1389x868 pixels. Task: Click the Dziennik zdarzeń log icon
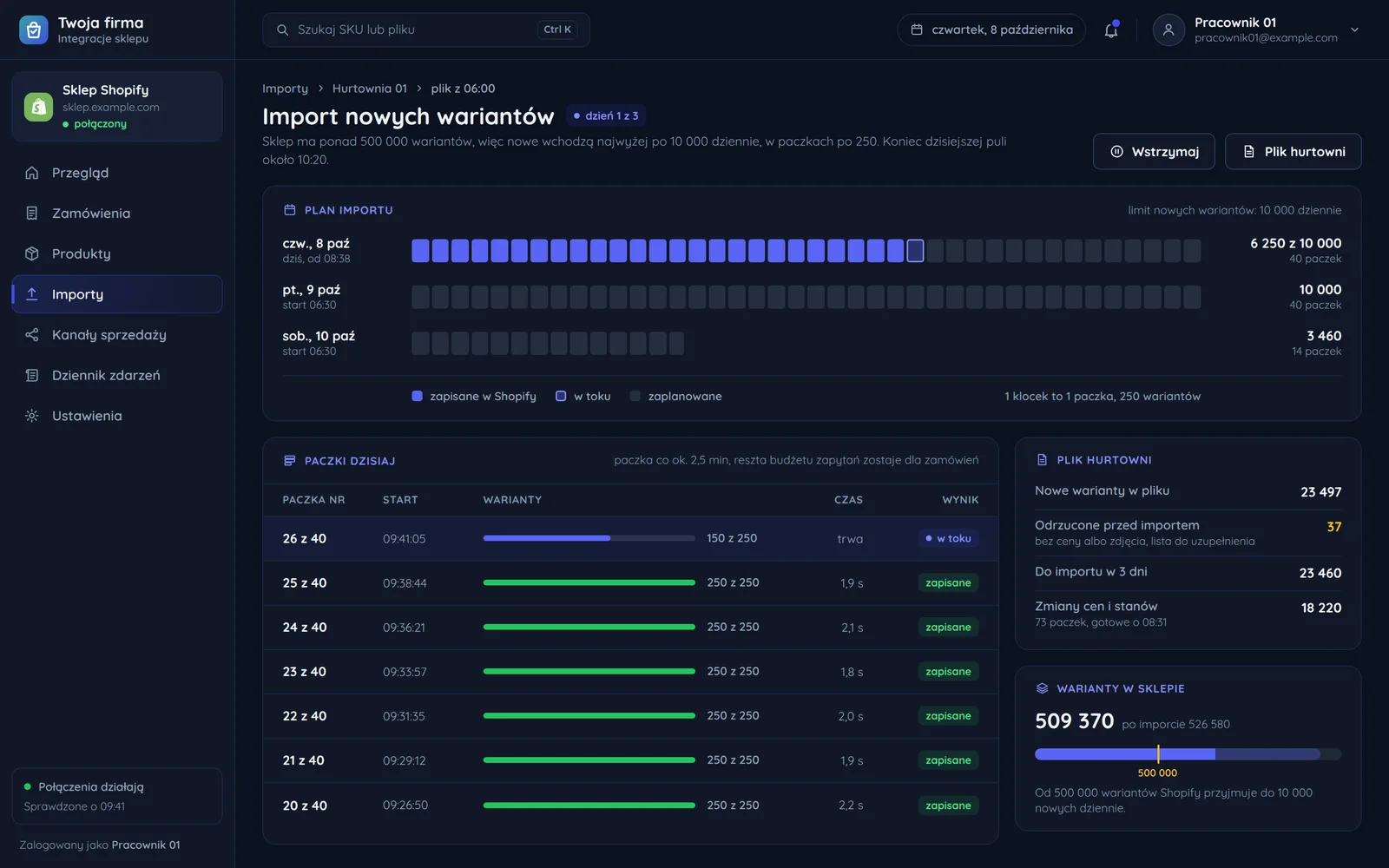[x=32, y=375]
